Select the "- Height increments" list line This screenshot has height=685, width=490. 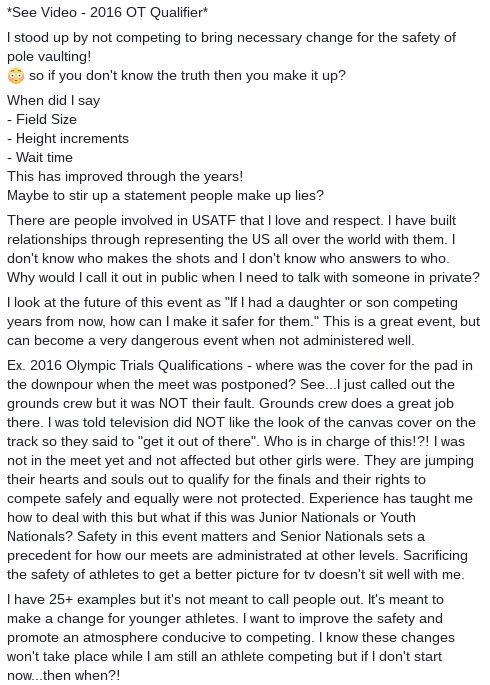(x=68, y=138)
